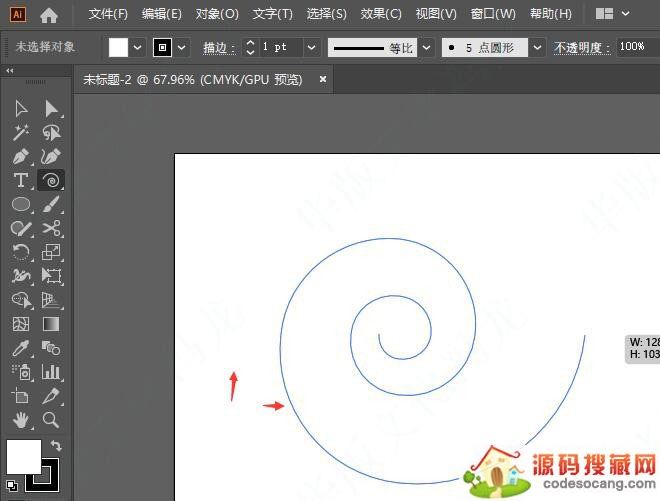Click the large white fill color swatch
660x501 pixels.
24,456
